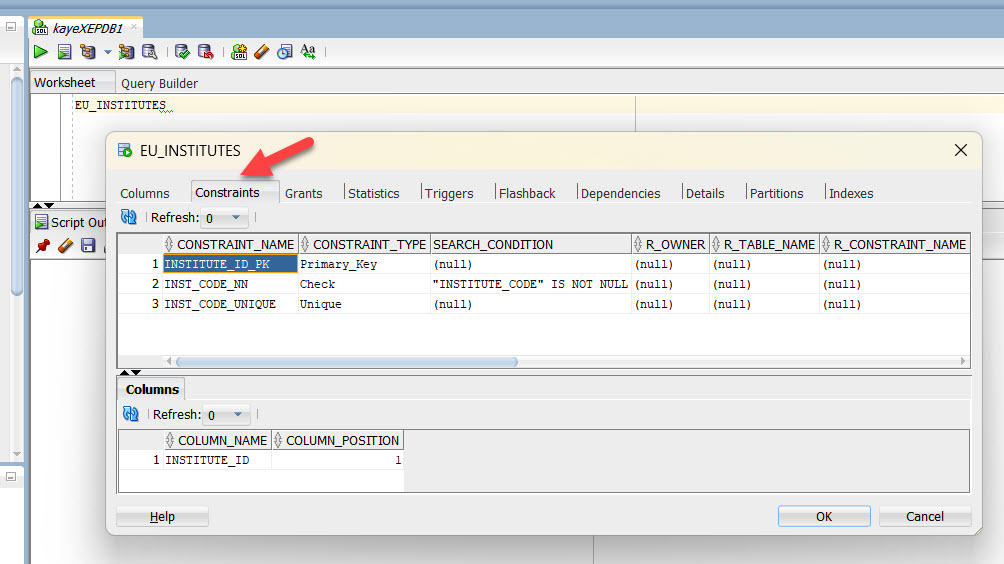Image resolution: width=1004 pixels, height=564 pixels.
Task: Run the statement with the green play icon
Action: 40,52
